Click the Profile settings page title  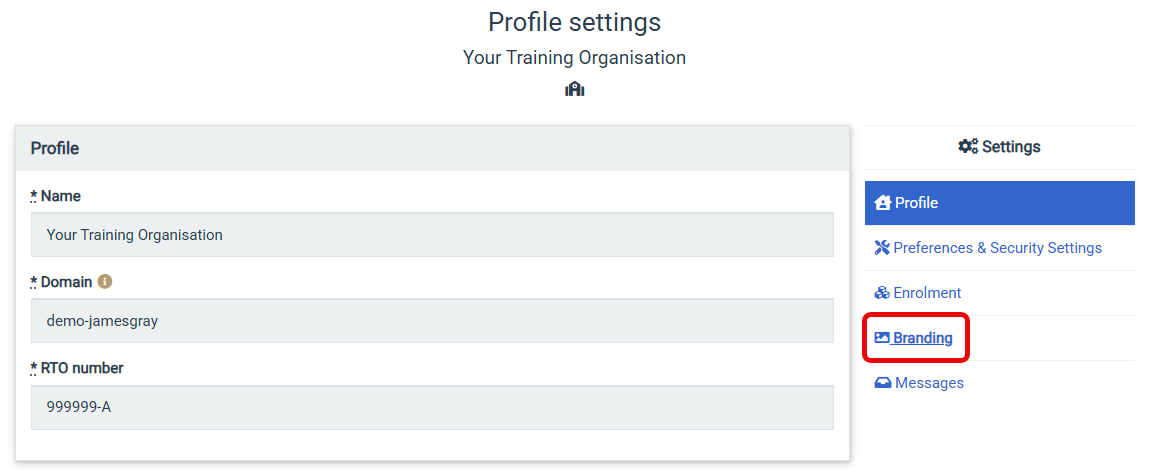pos(574,22)
